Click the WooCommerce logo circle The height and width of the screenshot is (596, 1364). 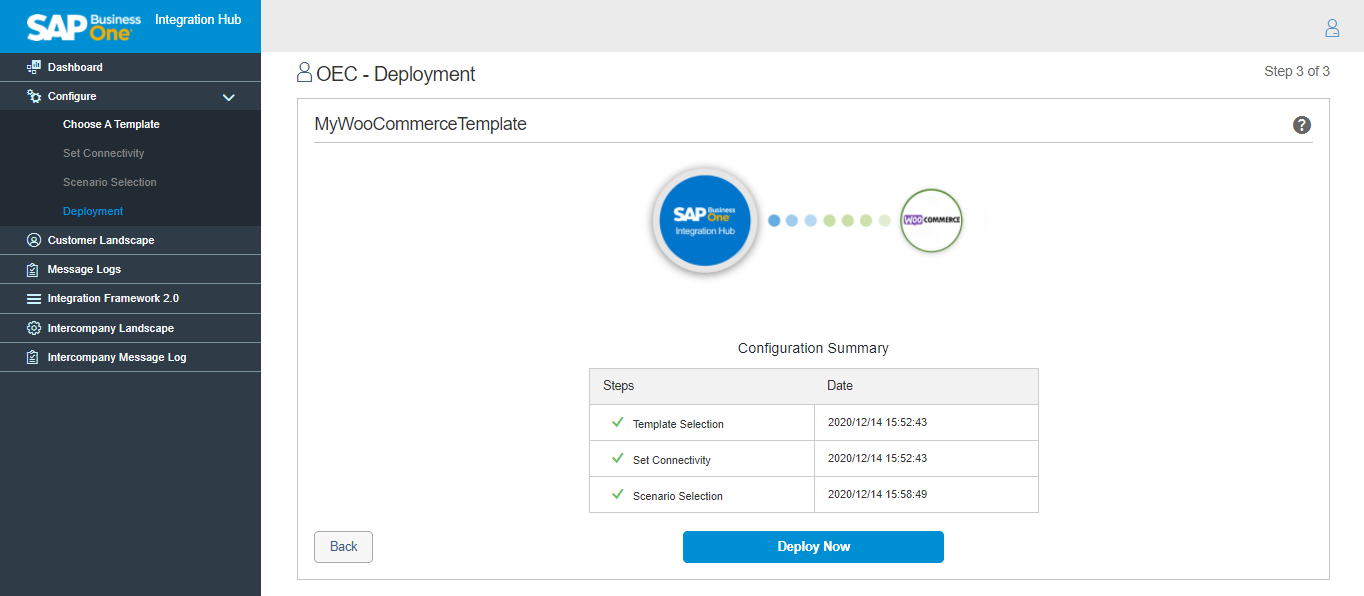click(x=931, y=220)
